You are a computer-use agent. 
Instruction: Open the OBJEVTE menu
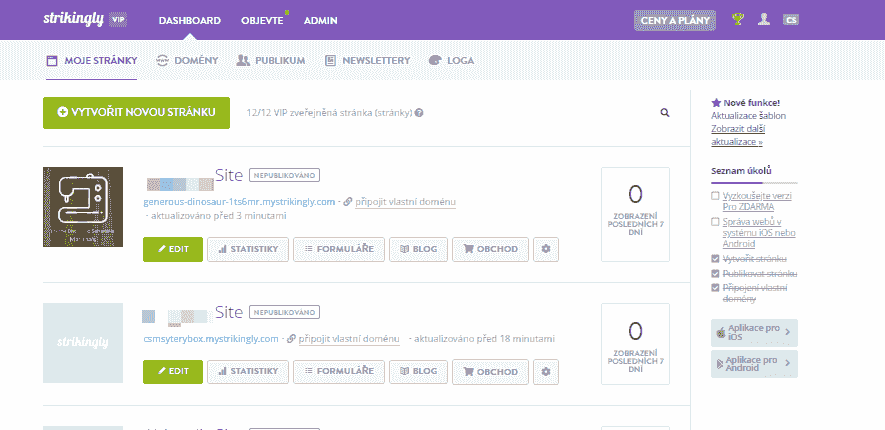pos(262,20)
